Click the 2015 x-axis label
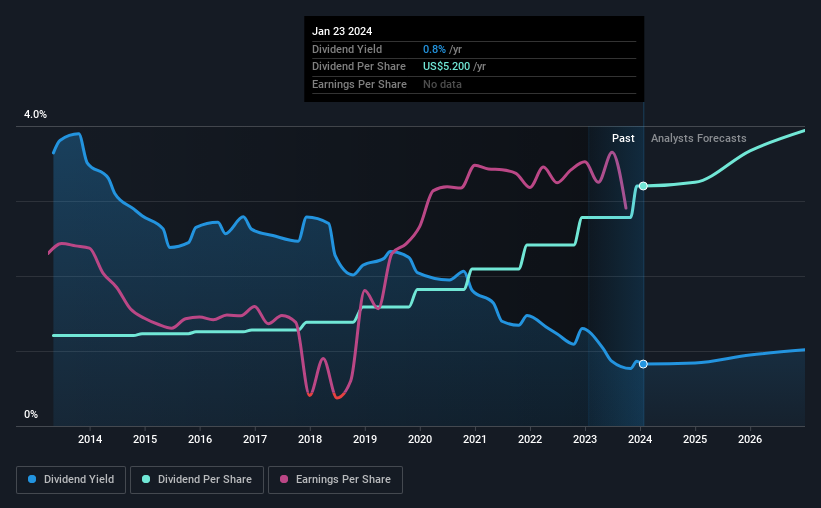The height and width of the screenshot is (508, 821). (x=145, y=439)
